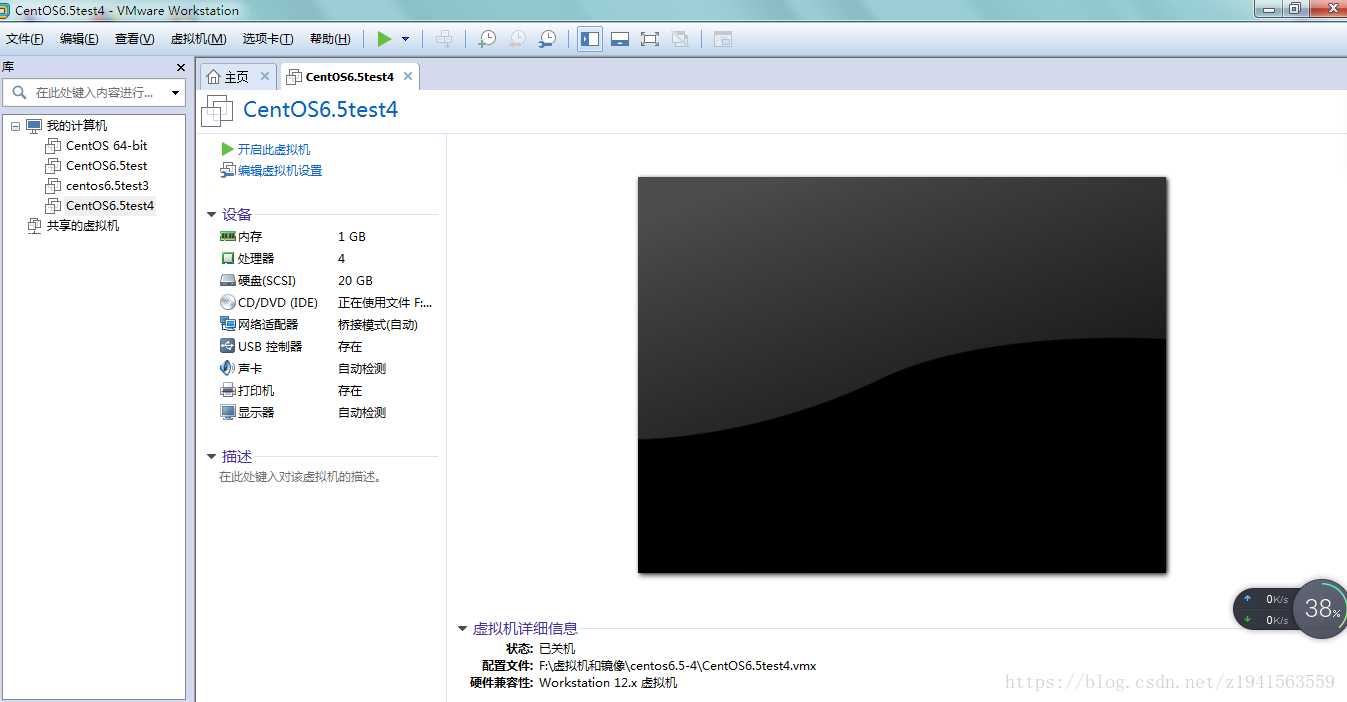This screenshot has height=702, width=1347.
Task: Click the USB 控制器 icon
Action: pyautogui.click(x=227, y=347)
